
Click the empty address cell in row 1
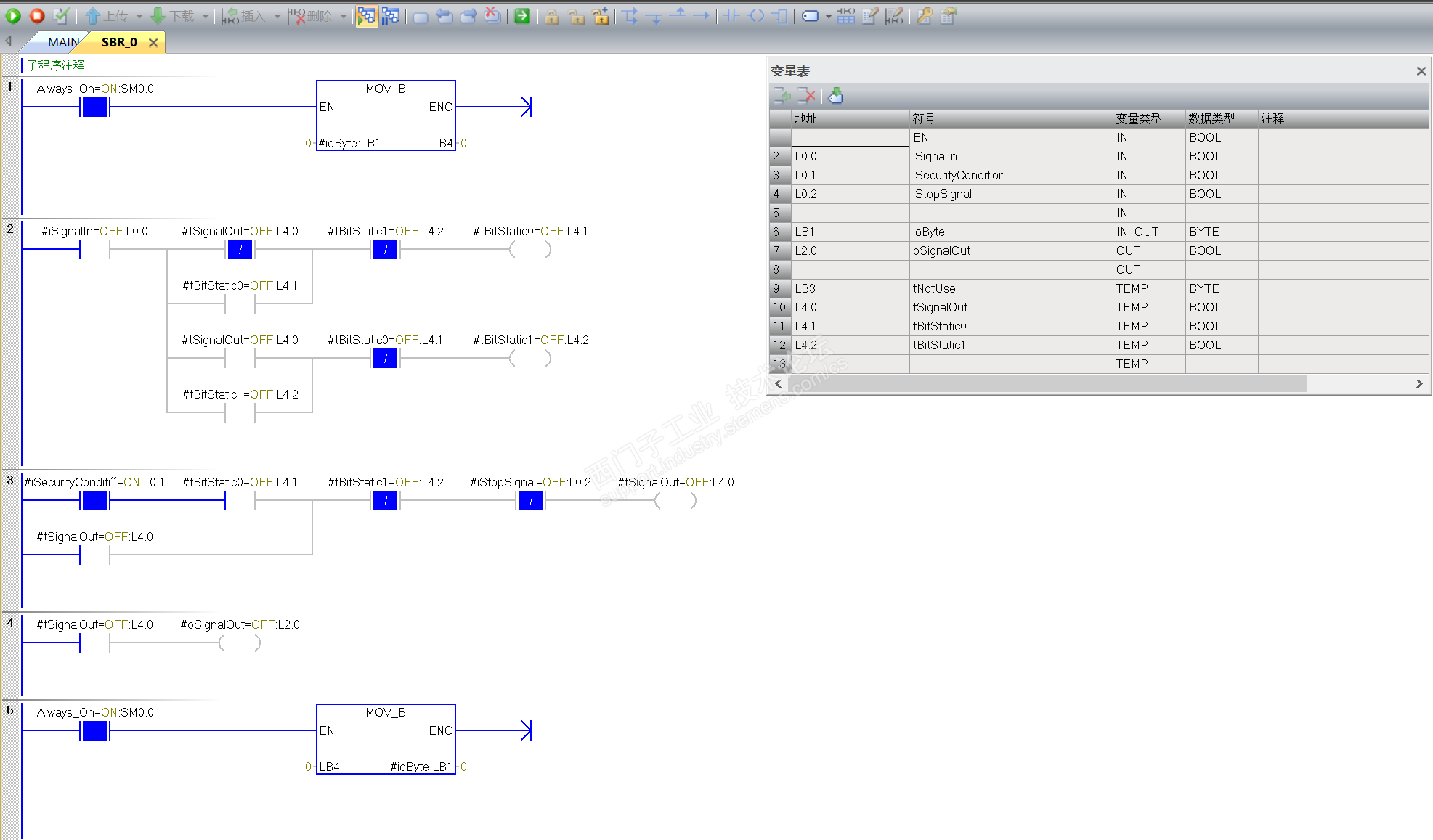point(849,137)
